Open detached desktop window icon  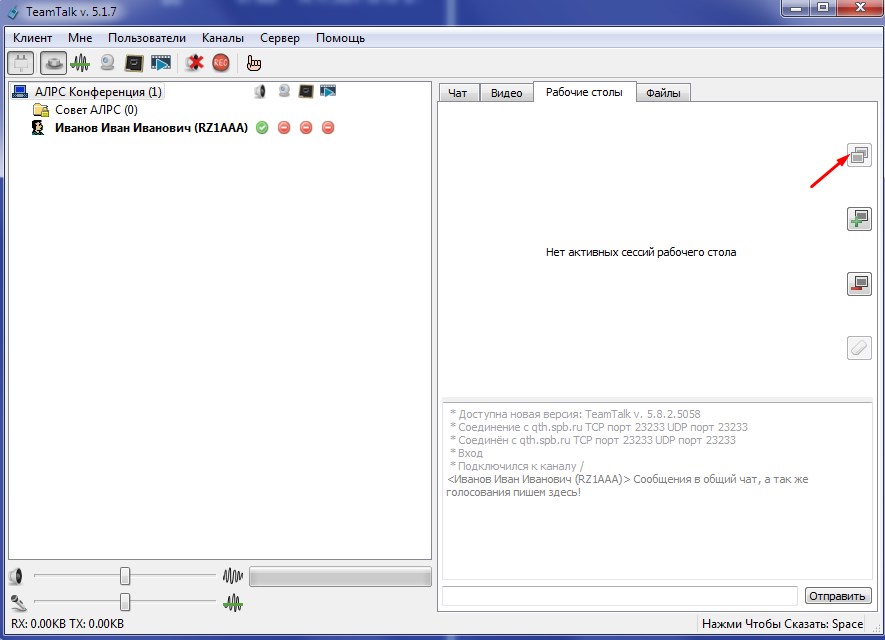(859, 155)
